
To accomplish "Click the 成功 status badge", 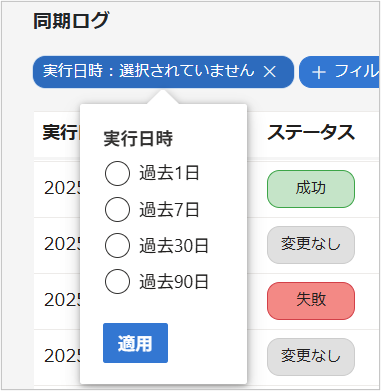I will pyautogui.click(x=311, y=189).
